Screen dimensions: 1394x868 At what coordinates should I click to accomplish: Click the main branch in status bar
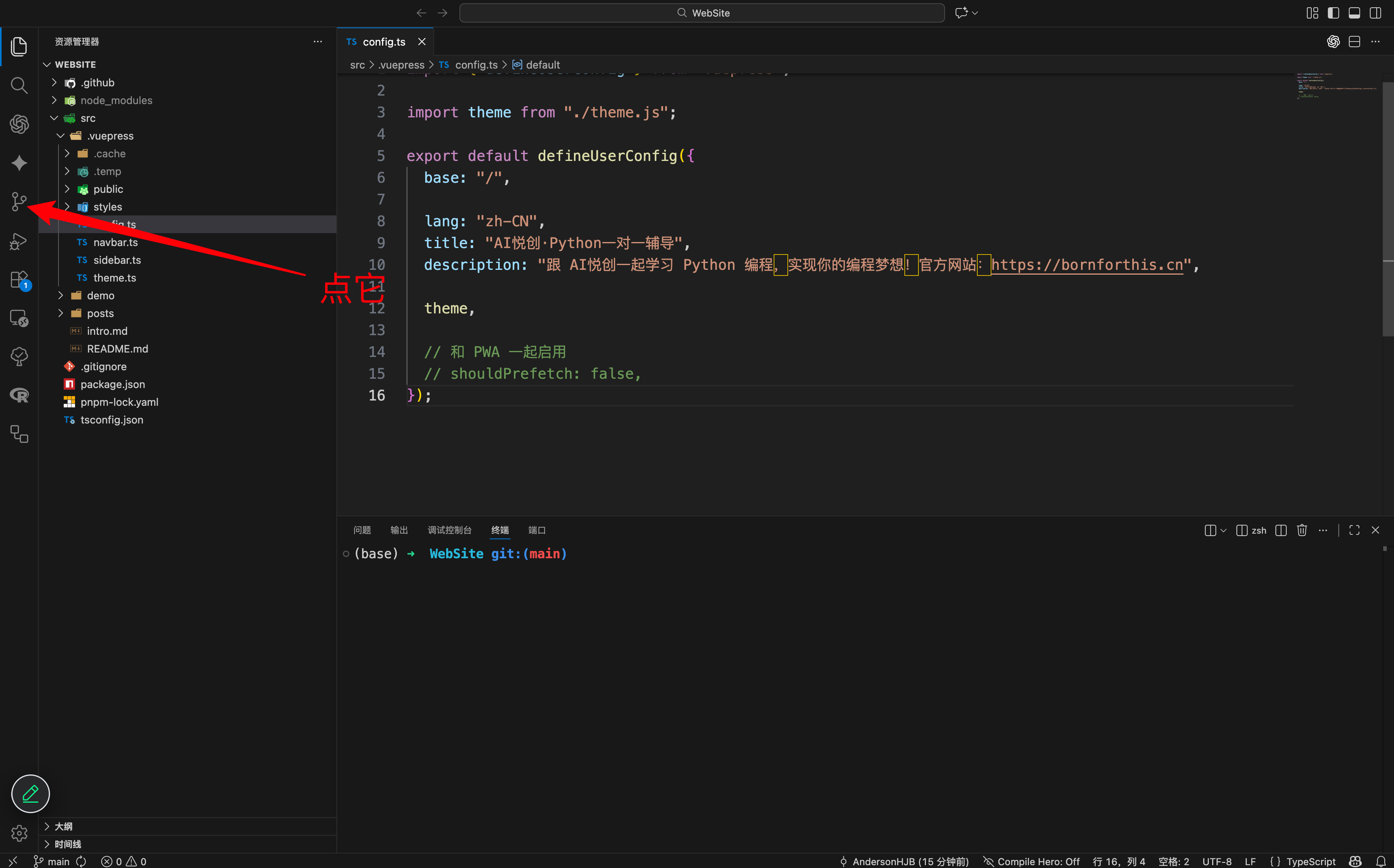[x=52, y=861]
